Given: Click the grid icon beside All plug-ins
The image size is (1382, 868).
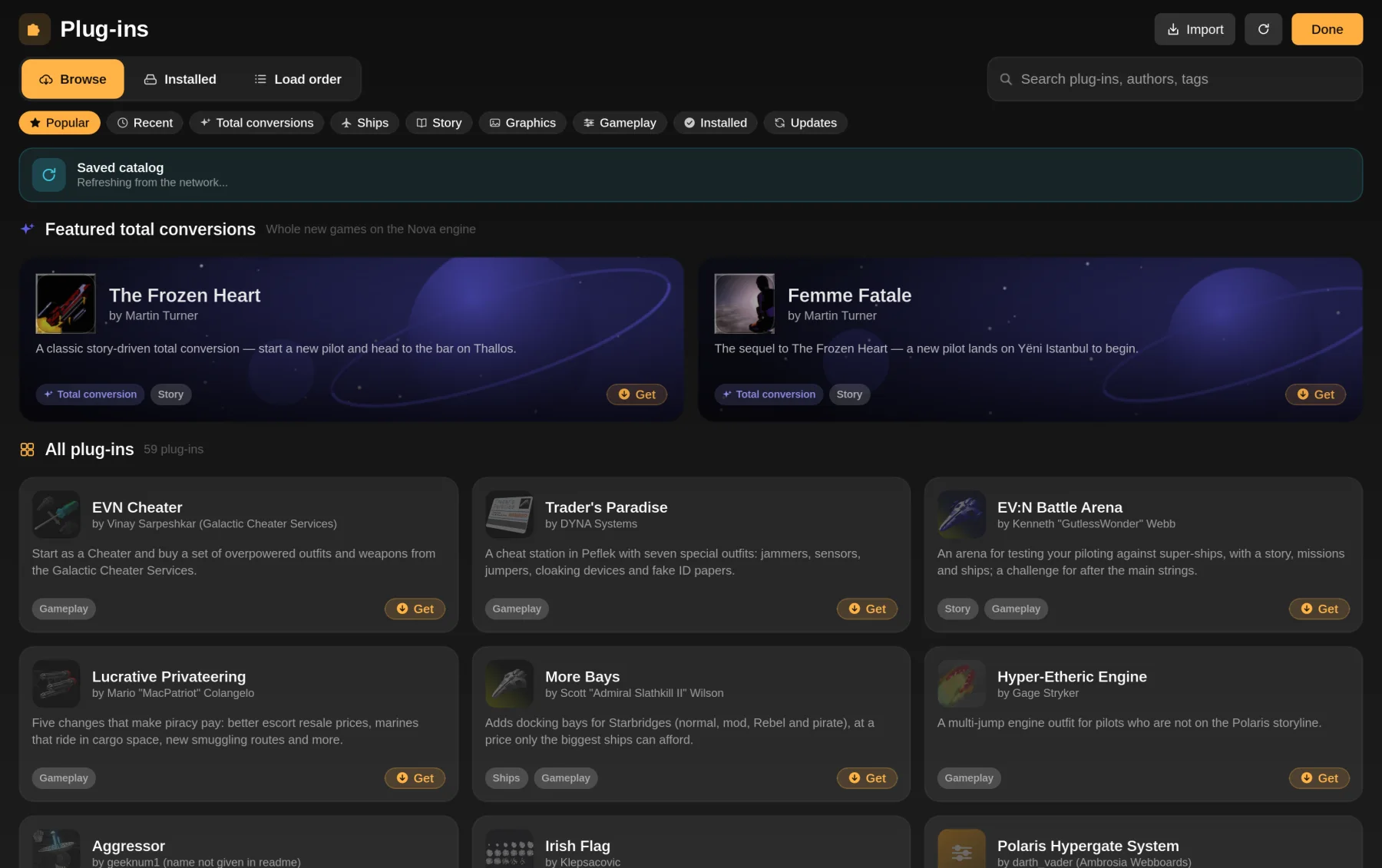Looking at the screenshot, I should pos(28,450).
